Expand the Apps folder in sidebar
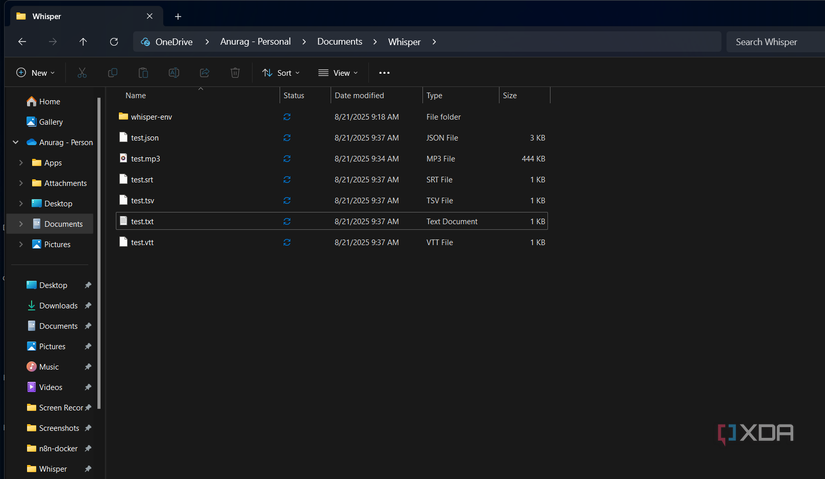The width and height of the screenshot is (825, 479). [21, 163]
